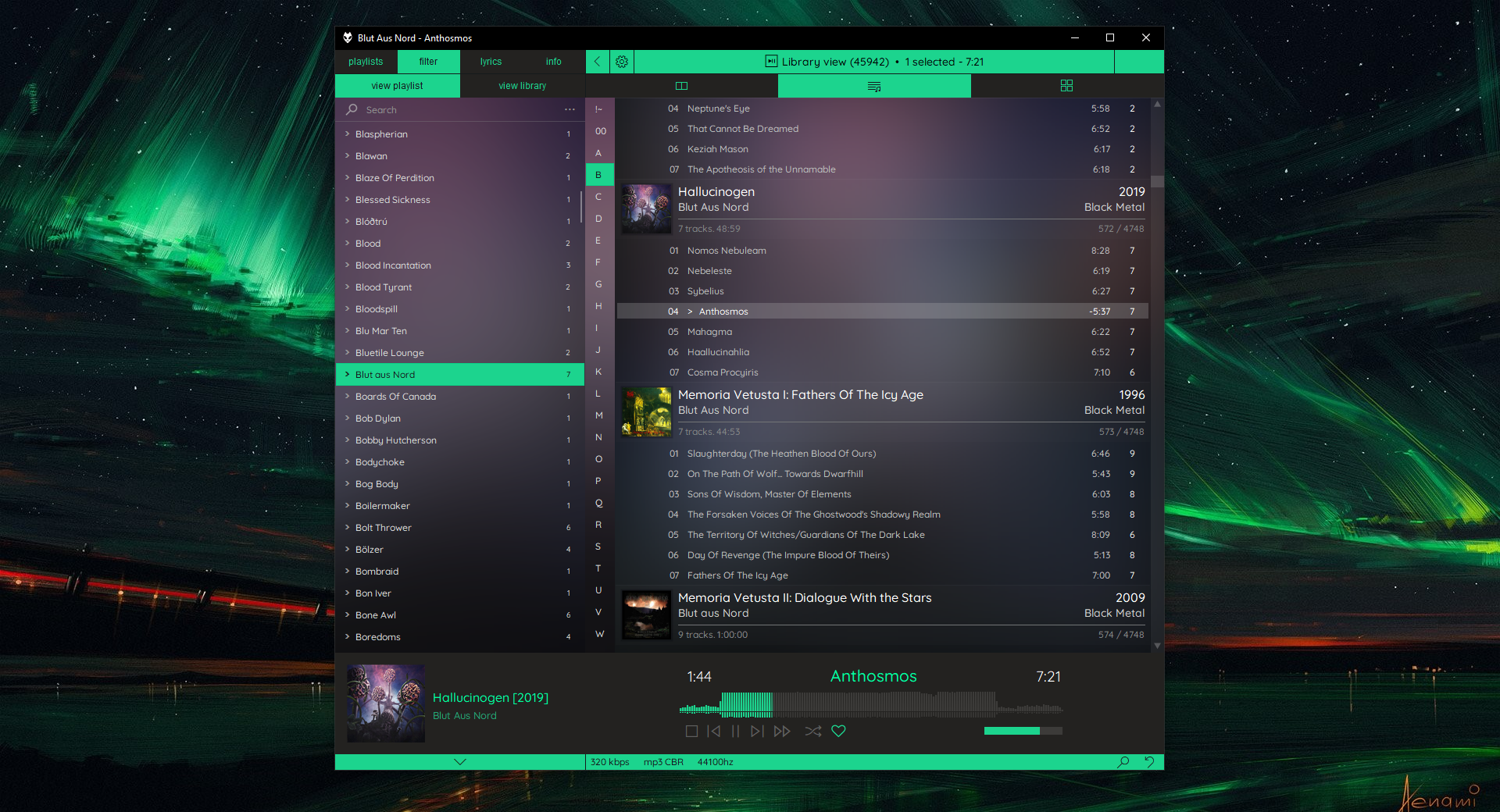Image resolution: width=1500 pixels, height=812 pixels.
Task: Toggle the heart favorite icon
Action: [838, 732]
